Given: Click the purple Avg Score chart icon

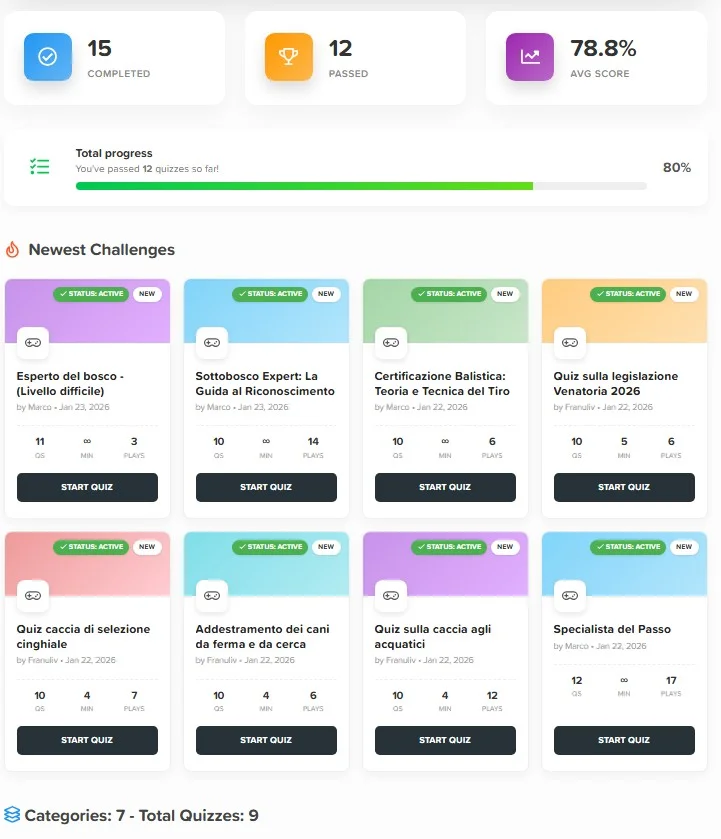Looking at the screenshot, I should pyautogui.click(x=528, y=58).
